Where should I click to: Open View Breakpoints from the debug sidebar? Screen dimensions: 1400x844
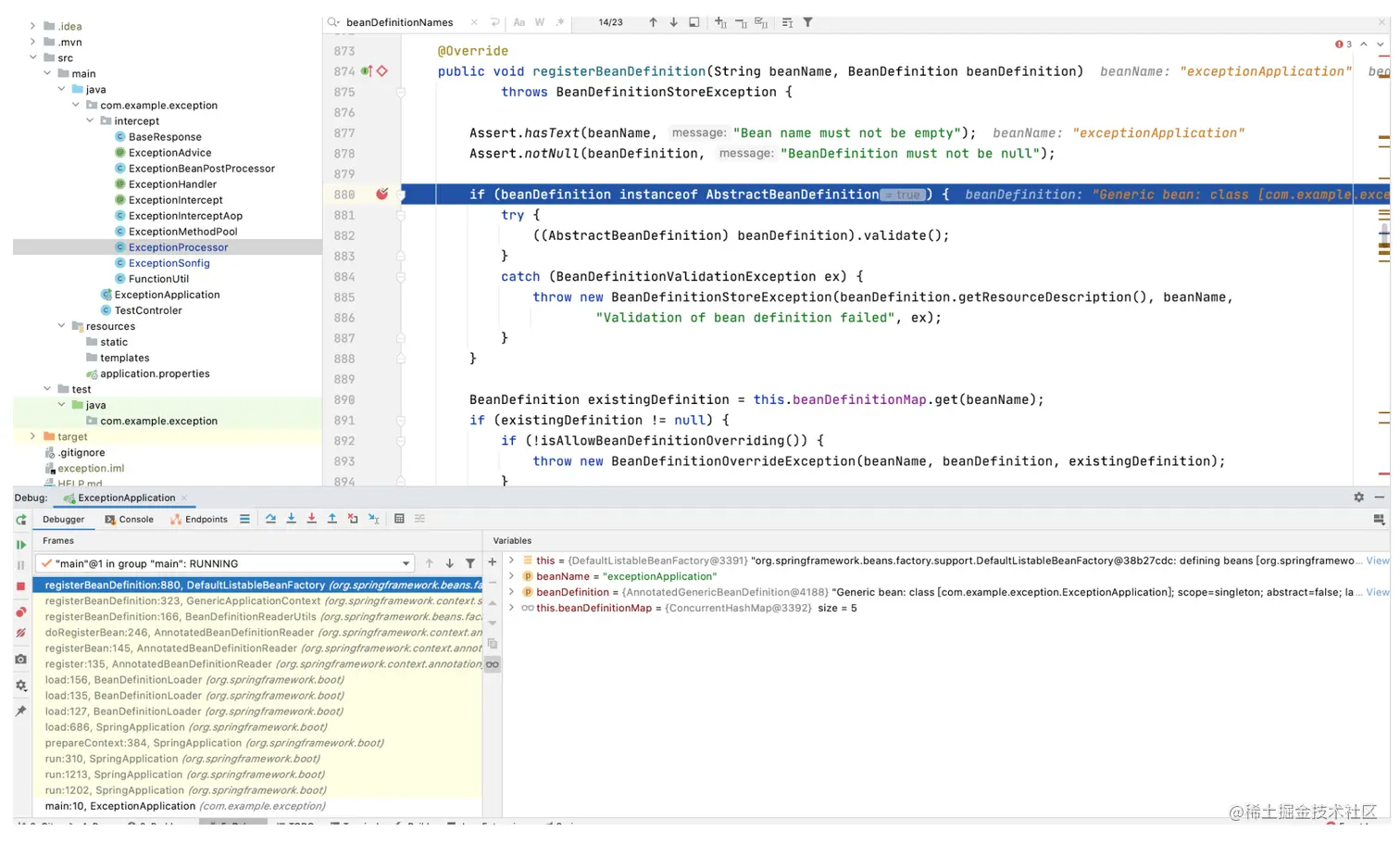click(20, 611)
